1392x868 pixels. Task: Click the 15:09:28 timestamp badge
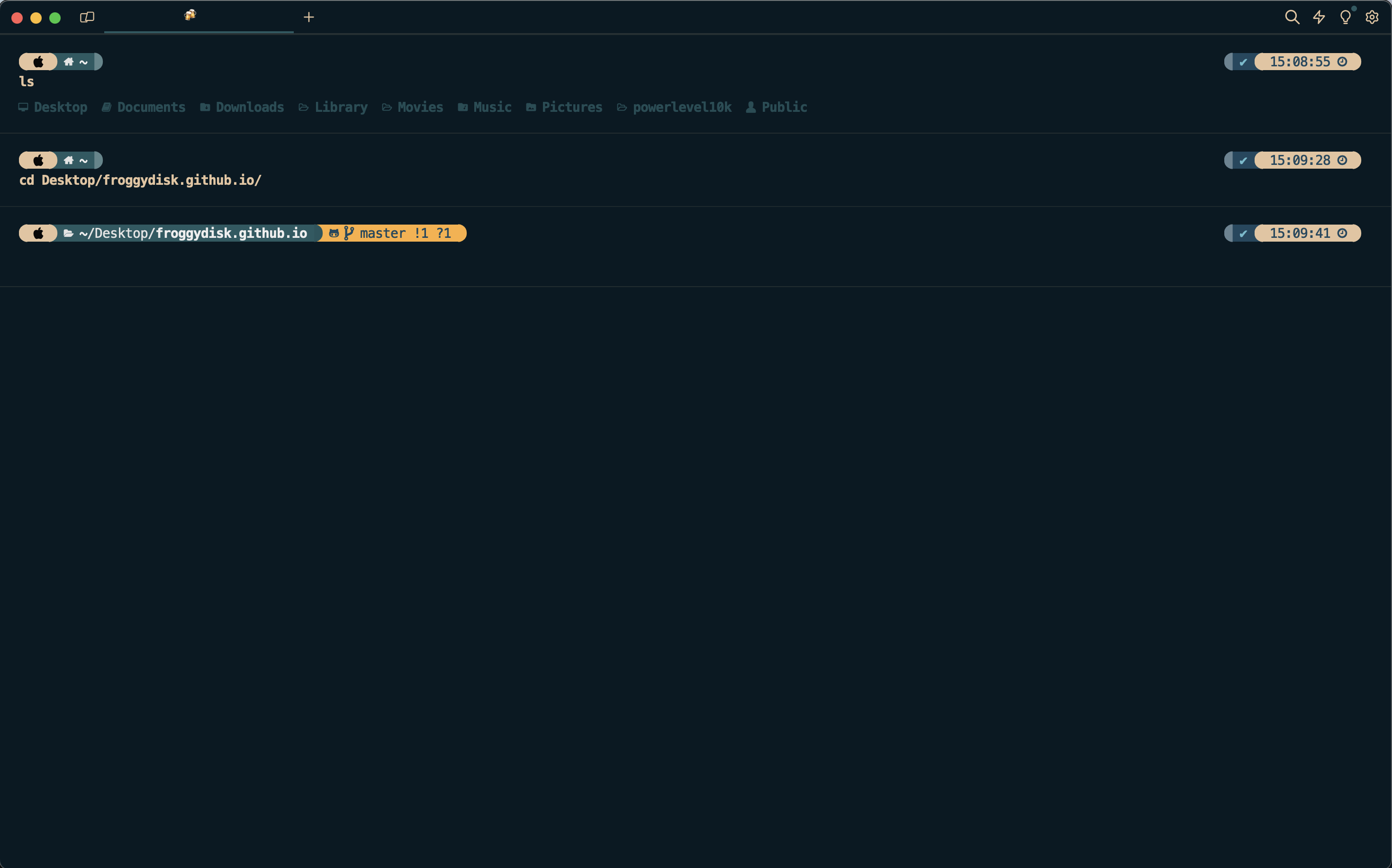1300,160
